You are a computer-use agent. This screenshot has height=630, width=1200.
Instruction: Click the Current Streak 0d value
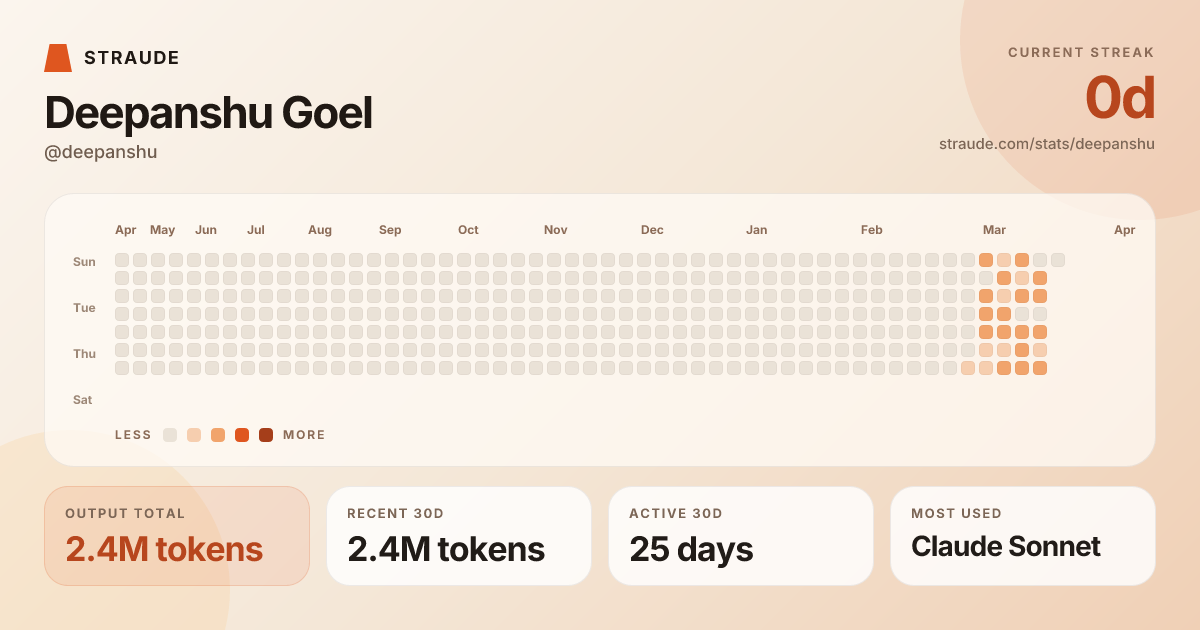coord(1120,99)
